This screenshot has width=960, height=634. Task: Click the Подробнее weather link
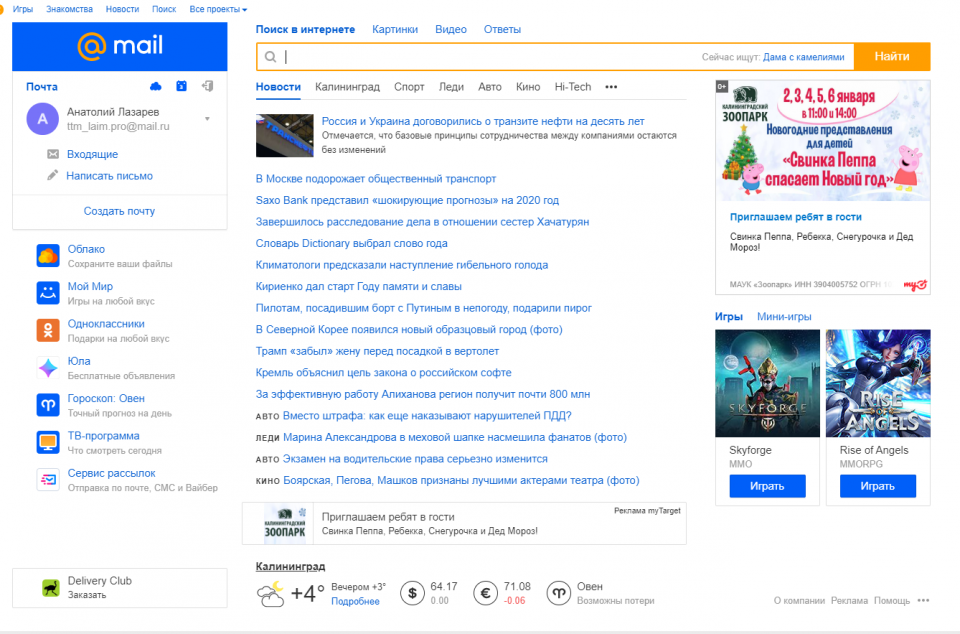(x=355, y=602)
